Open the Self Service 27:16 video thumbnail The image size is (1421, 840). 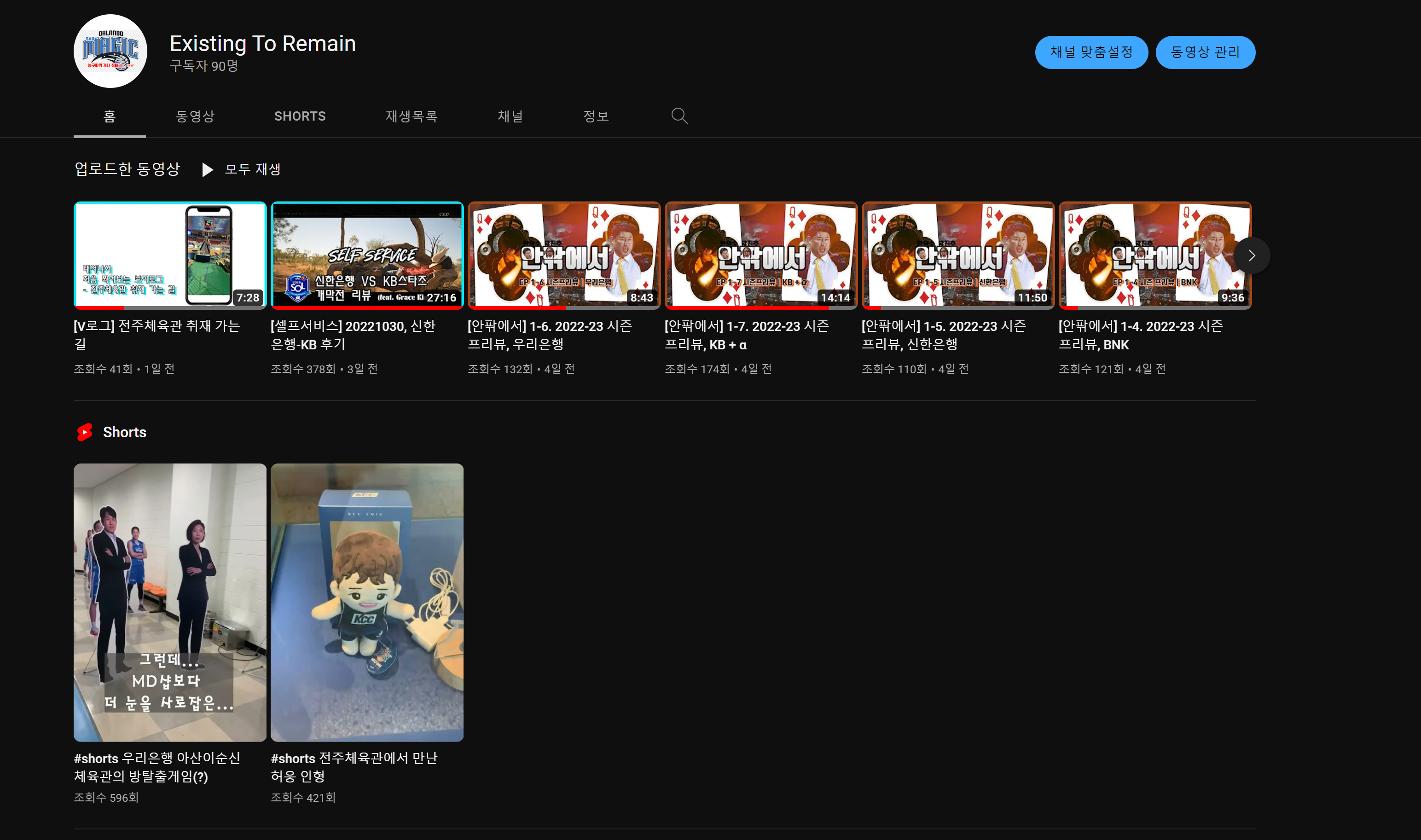coord(367,255)
